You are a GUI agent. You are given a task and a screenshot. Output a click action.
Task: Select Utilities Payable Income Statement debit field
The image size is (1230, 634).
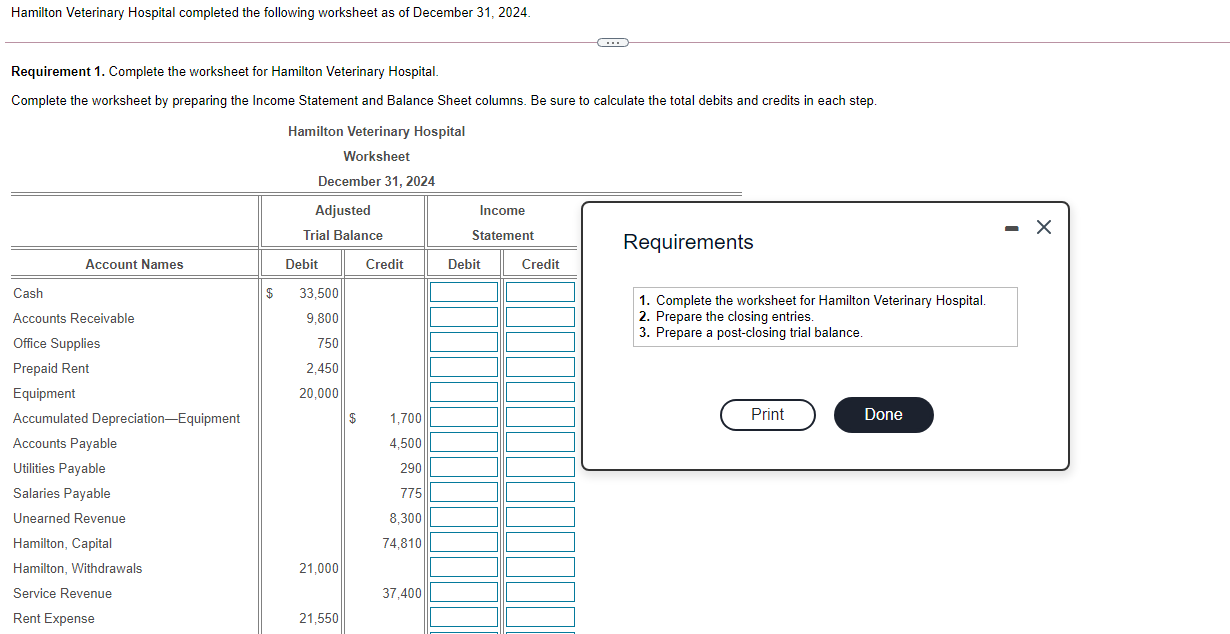[464, 467]
